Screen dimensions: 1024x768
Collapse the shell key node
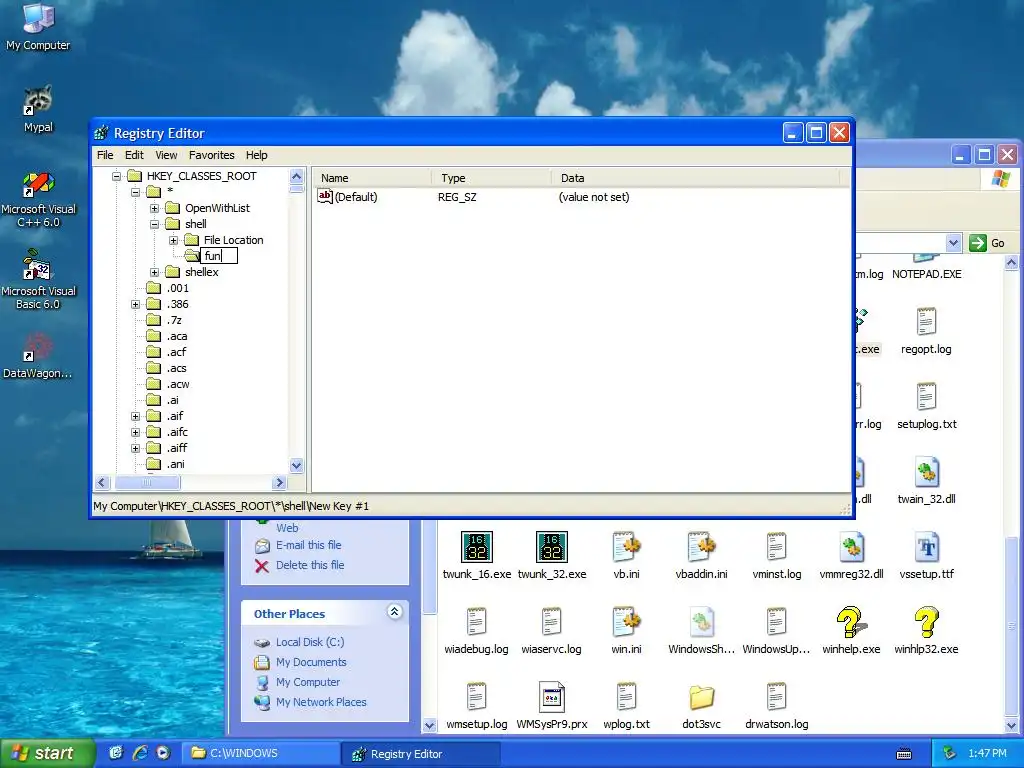tap(154, 224)
